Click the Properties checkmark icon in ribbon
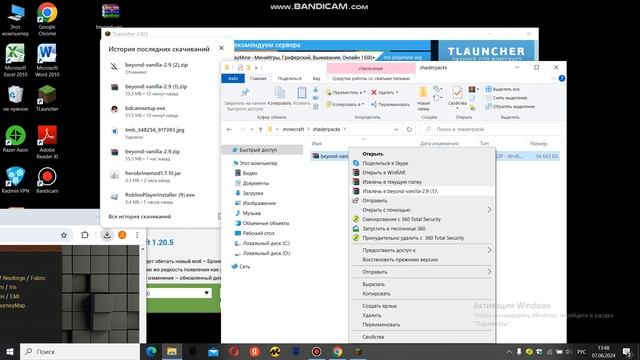 pos(457,93)
